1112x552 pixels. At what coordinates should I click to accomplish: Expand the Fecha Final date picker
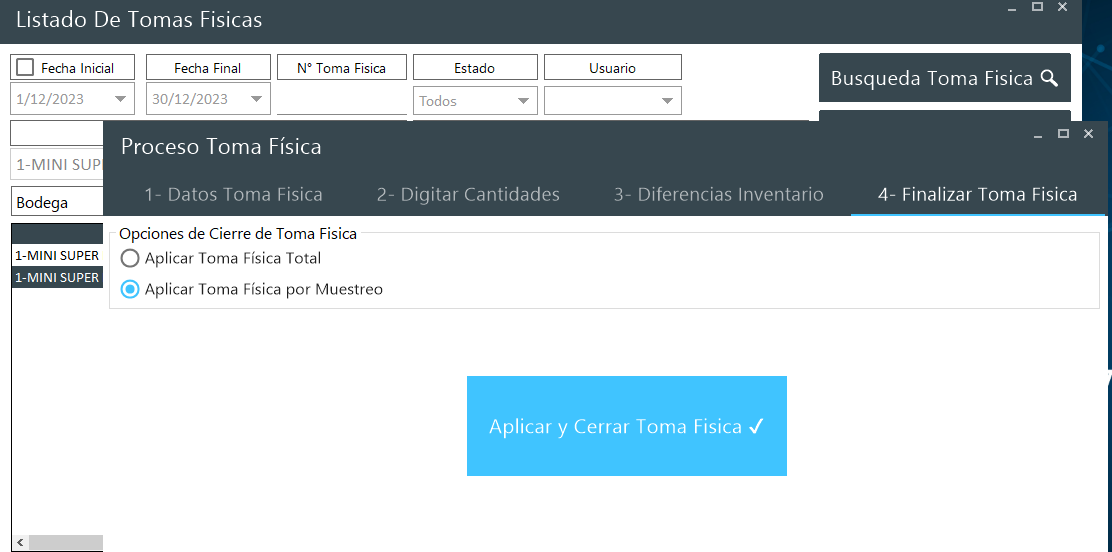(x=257, y=99)
